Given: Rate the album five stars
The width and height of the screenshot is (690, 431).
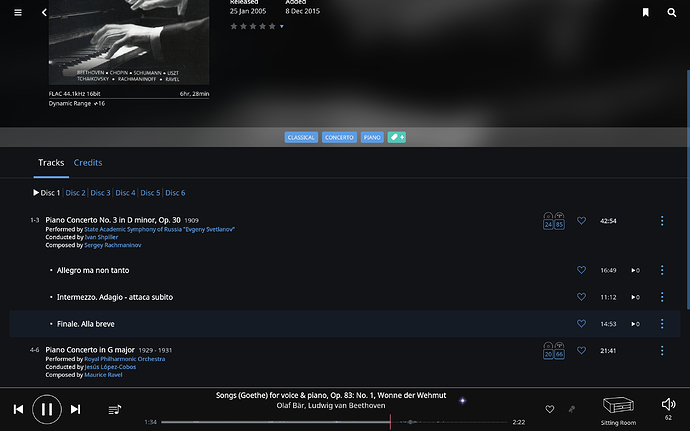Looking at the screenshot, I should (x=272, y=26).
